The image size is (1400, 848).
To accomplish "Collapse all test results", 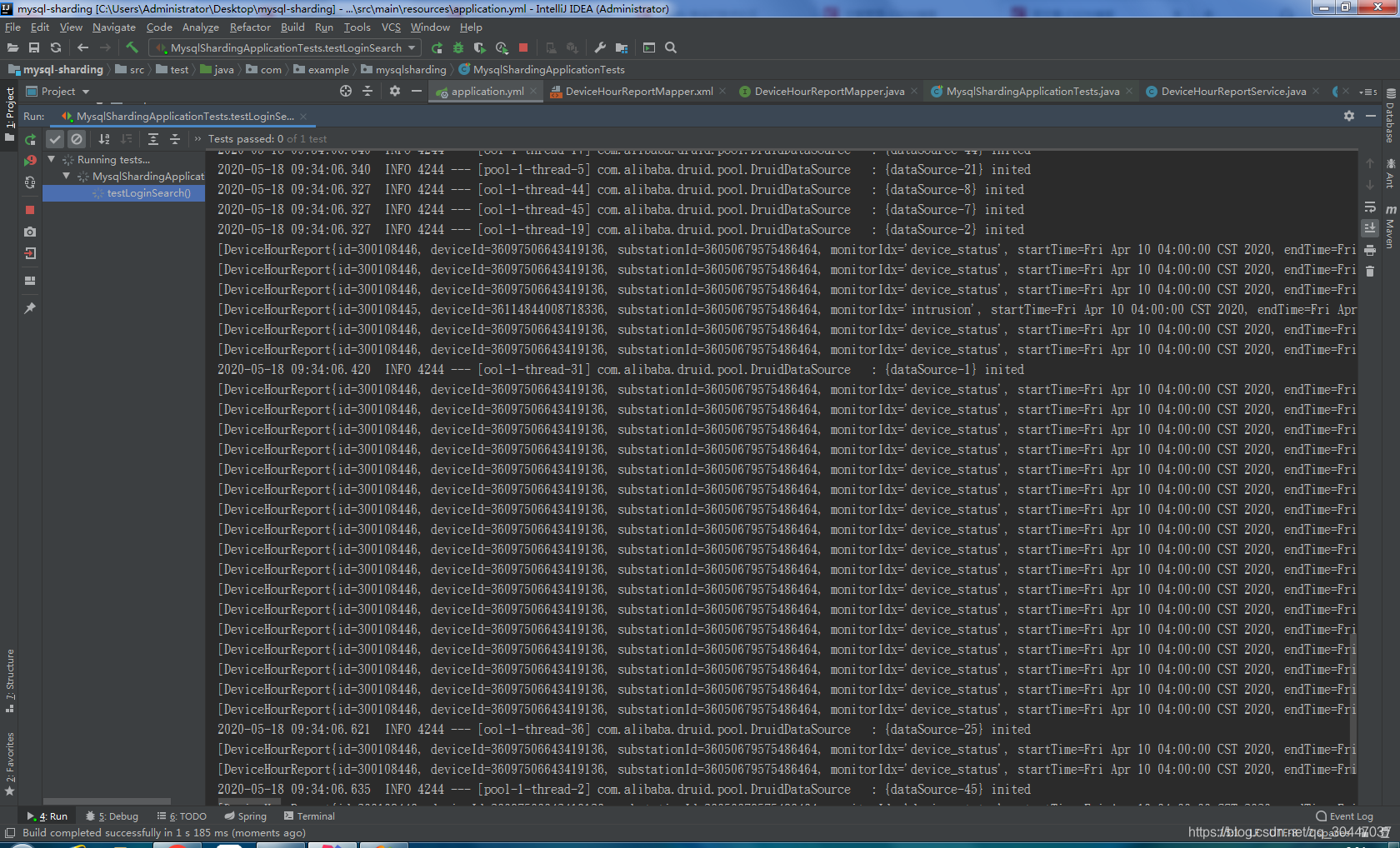I will pos(175,139).
